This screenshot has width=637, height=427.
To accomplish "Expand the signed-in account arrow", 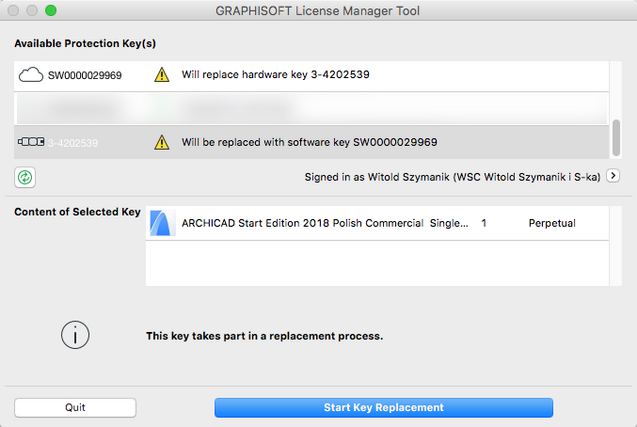I will click(x=614, y=176).
